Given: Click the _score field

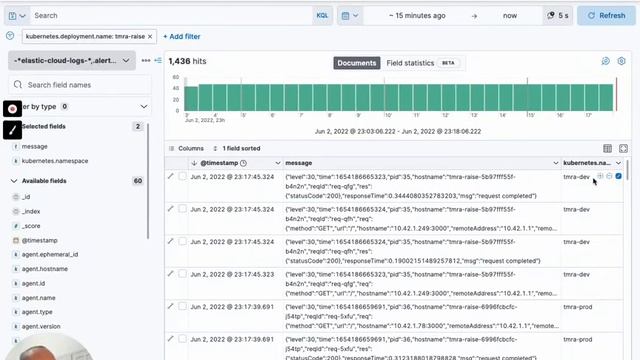Looking at the screenshot, I should [31, 226].
